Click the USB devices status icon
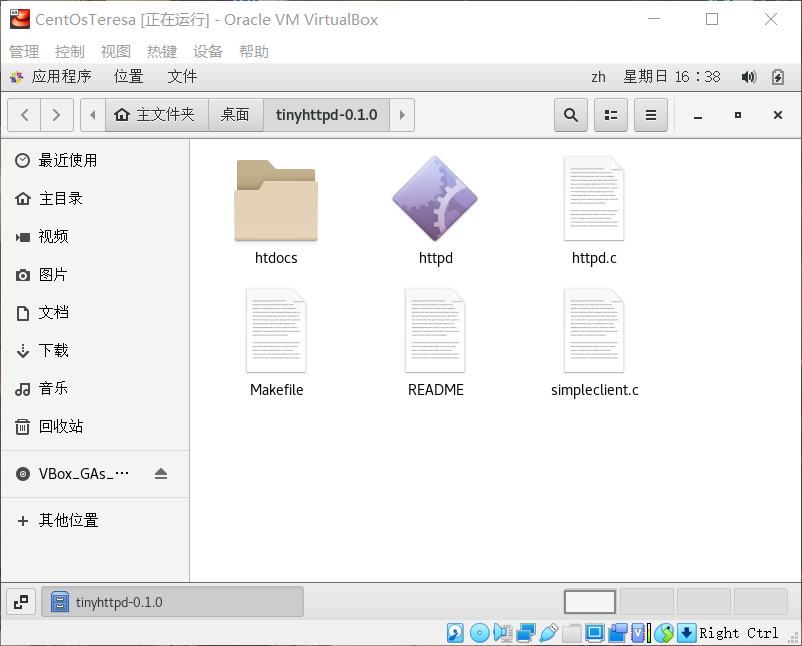This screenshot has width=802, height=646. click(x=548, y=632)
